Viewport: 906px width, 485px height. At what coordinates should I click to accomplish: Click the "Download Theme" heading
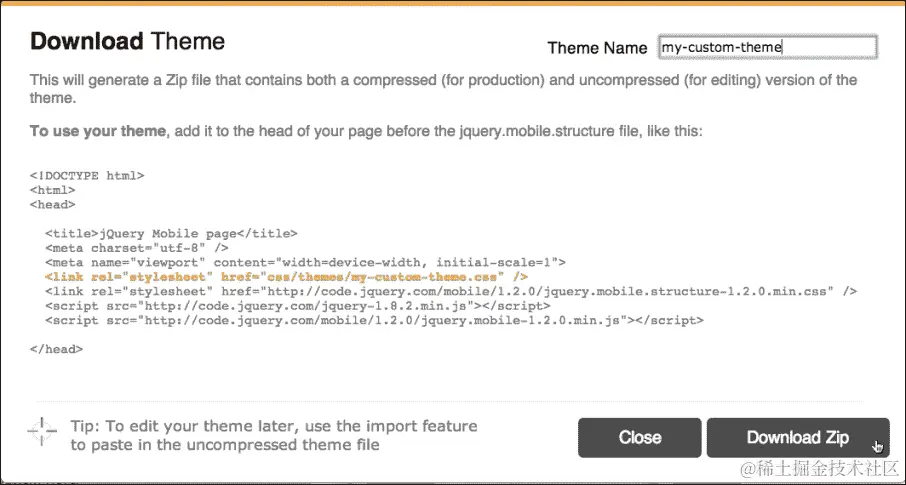pos(128,42)
